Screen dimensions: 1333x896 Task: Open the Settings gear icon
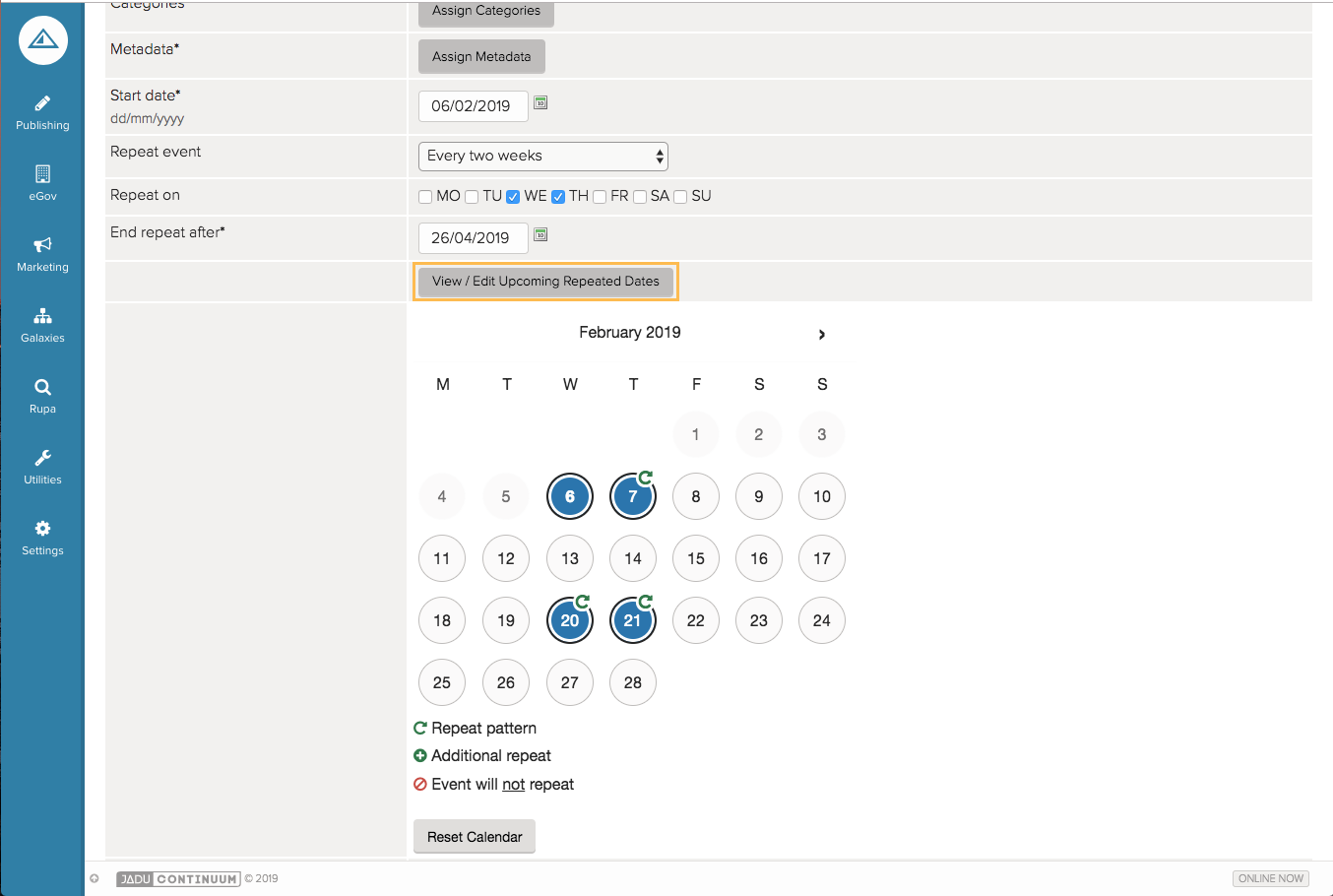click(42, 529)
